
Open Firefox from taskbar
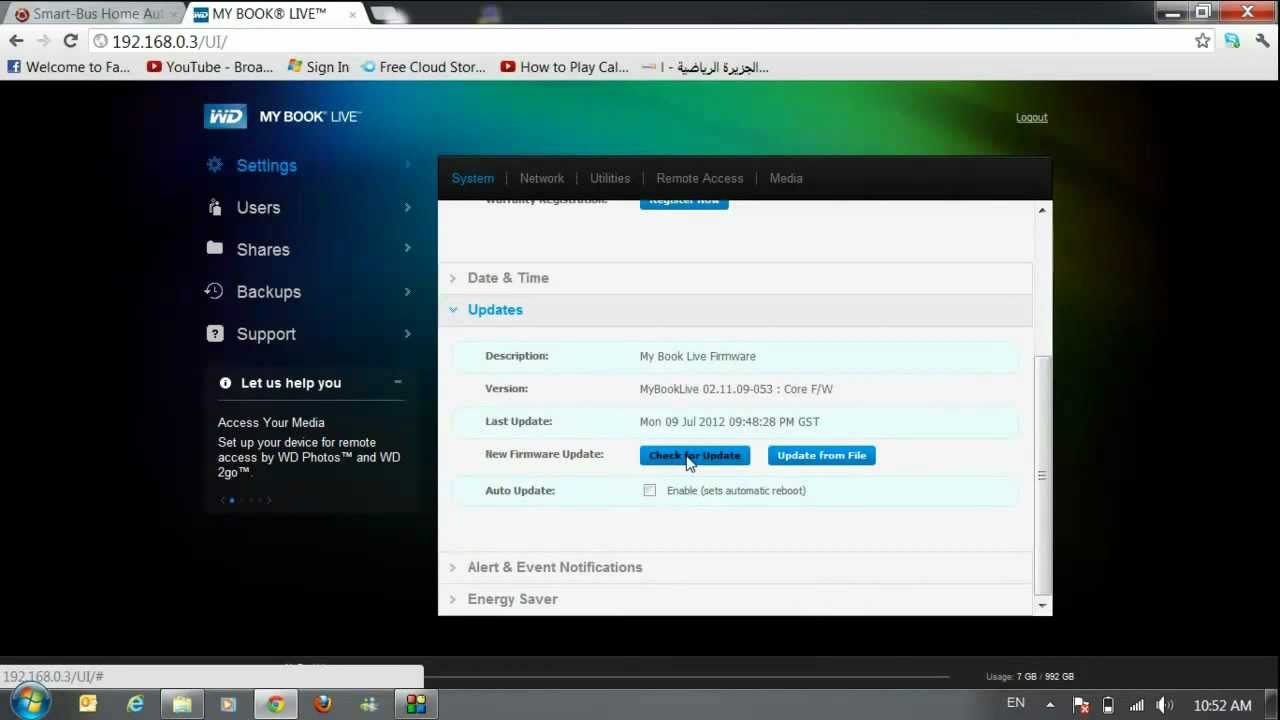(322, 704)
